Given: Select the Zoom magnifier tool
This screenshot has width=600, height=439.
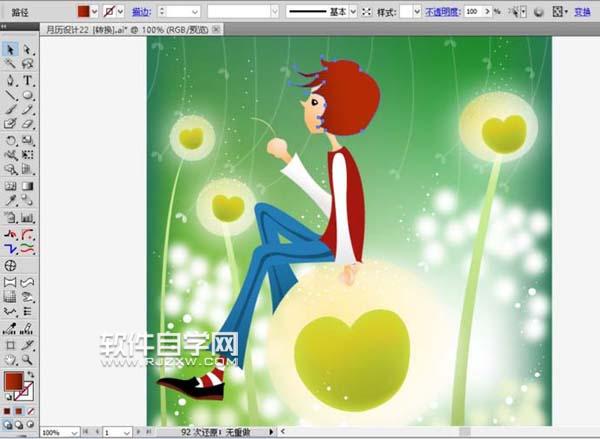Looking at the screenshot, I should pos(27,358).
